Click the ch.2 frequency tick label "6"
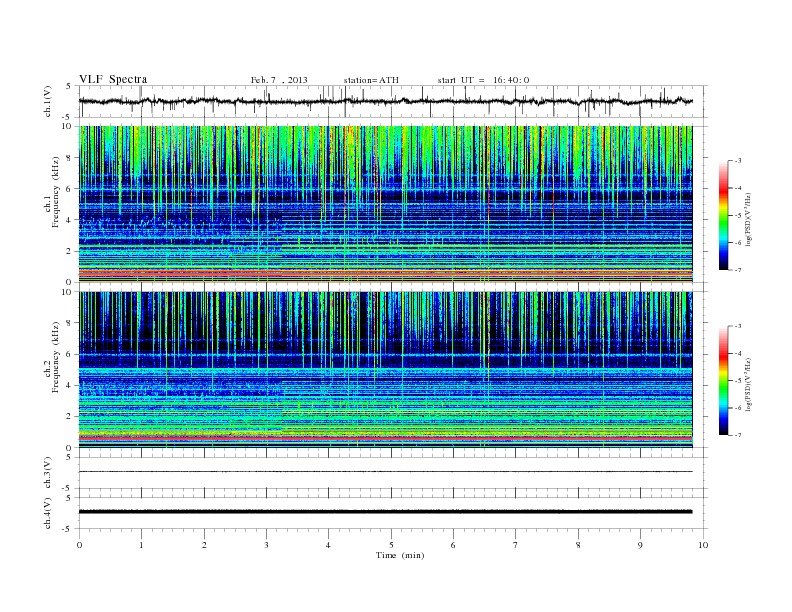 pyautogui.click(x=69, y=354)
